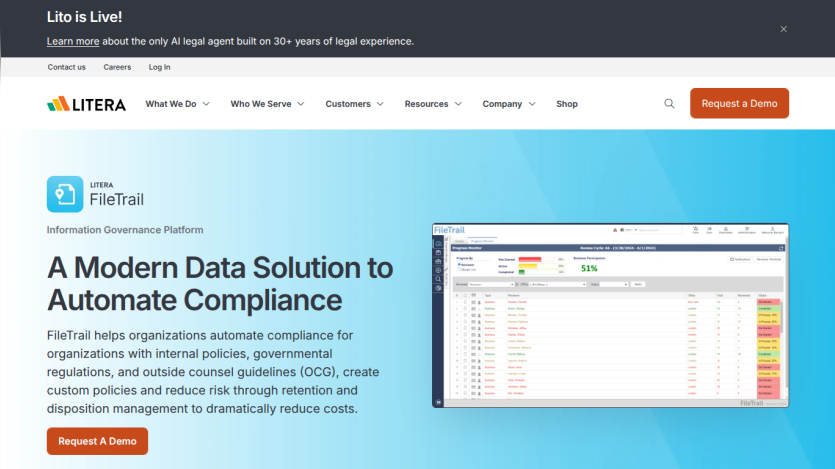835x469 pixels.
Task: Open the Contact us page
Action: [x=67, y=67]
